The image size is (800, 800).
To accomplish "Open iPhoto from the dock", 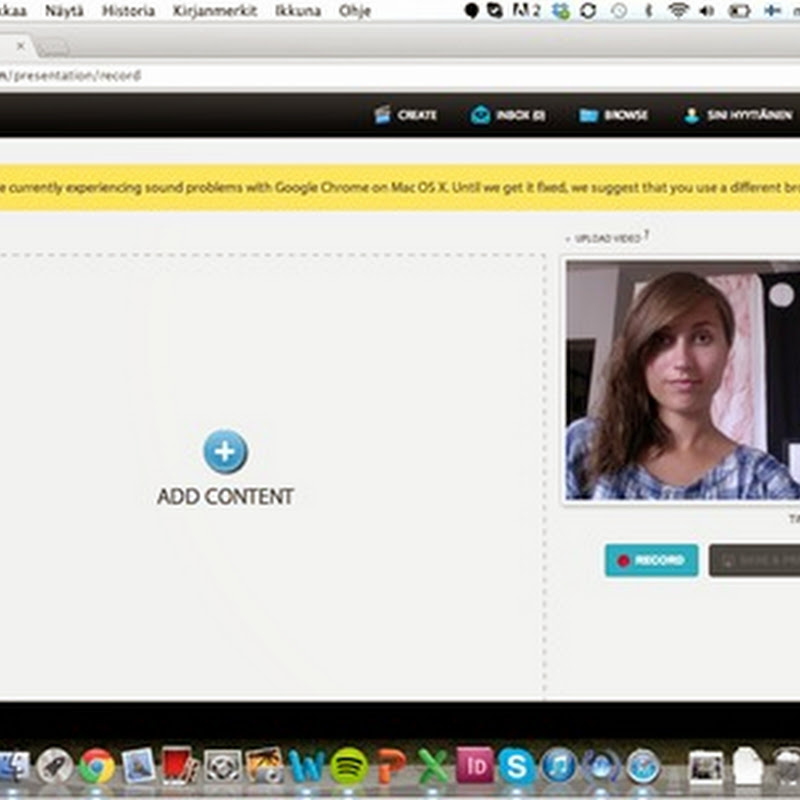I will (x=264, y=765).
